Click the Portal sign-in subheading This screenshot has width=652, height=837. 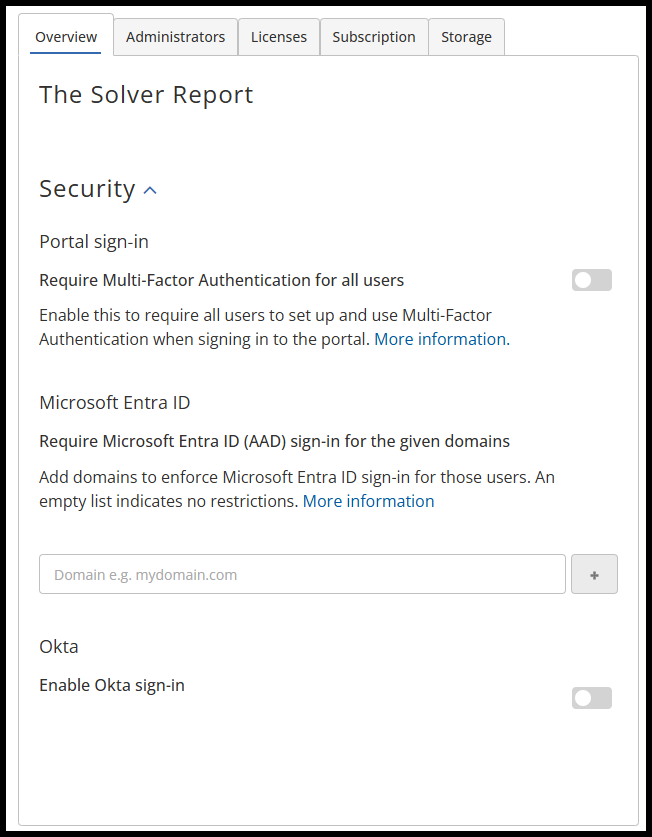tap(94, 241)
